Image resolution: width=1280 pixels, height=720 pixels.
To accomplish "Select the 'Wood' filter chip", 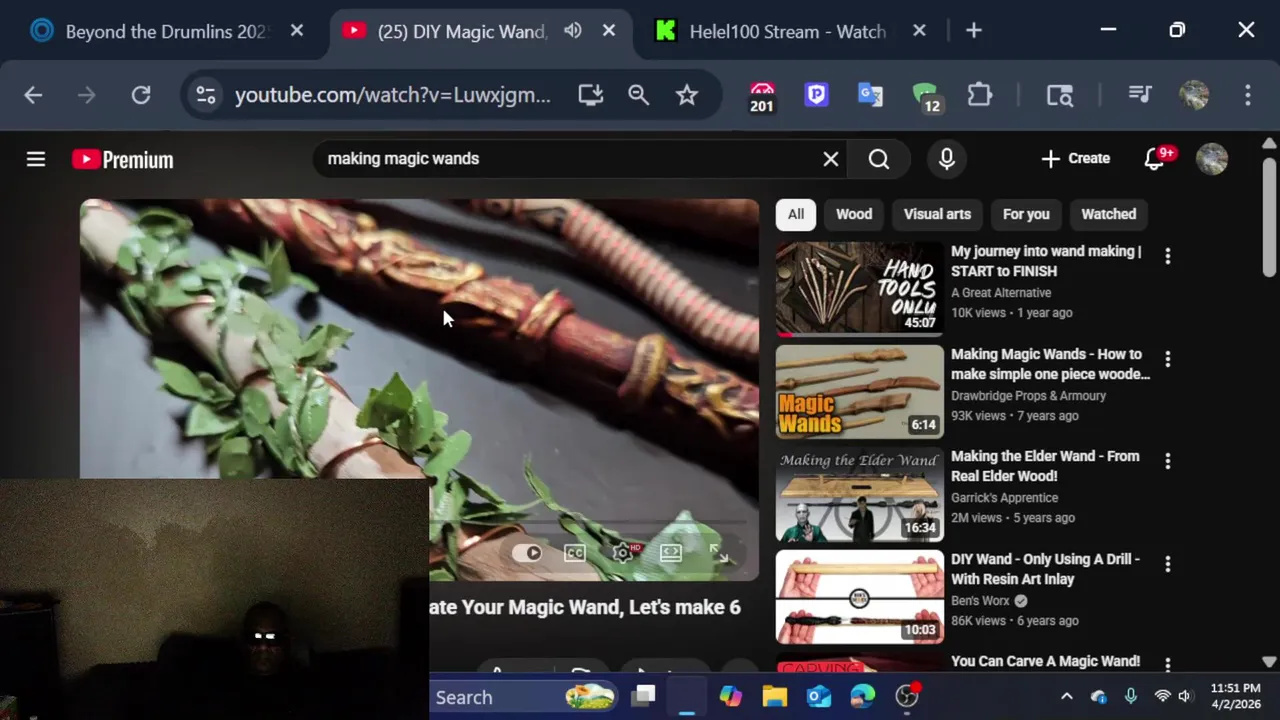I will pos(854,214).
